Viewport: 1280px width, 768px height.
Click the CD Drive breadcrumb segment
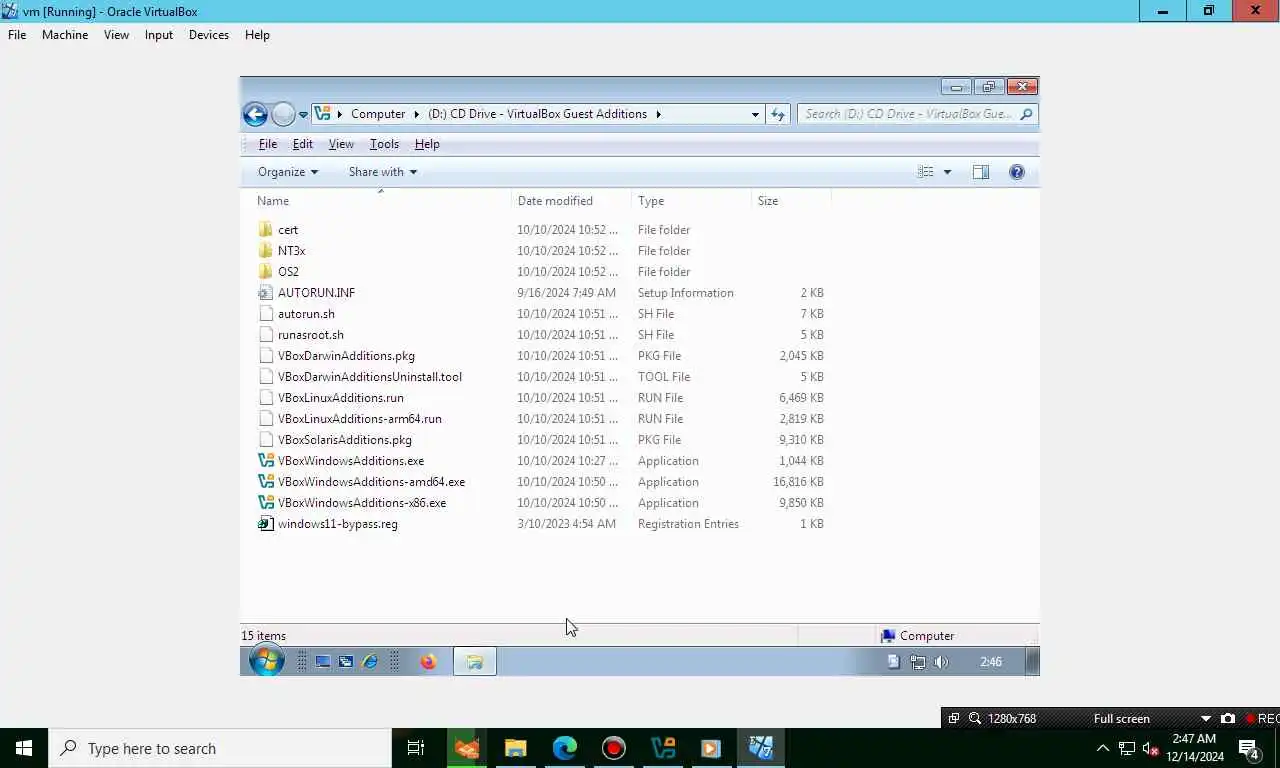pyautogui.click(x=537, y=114)
